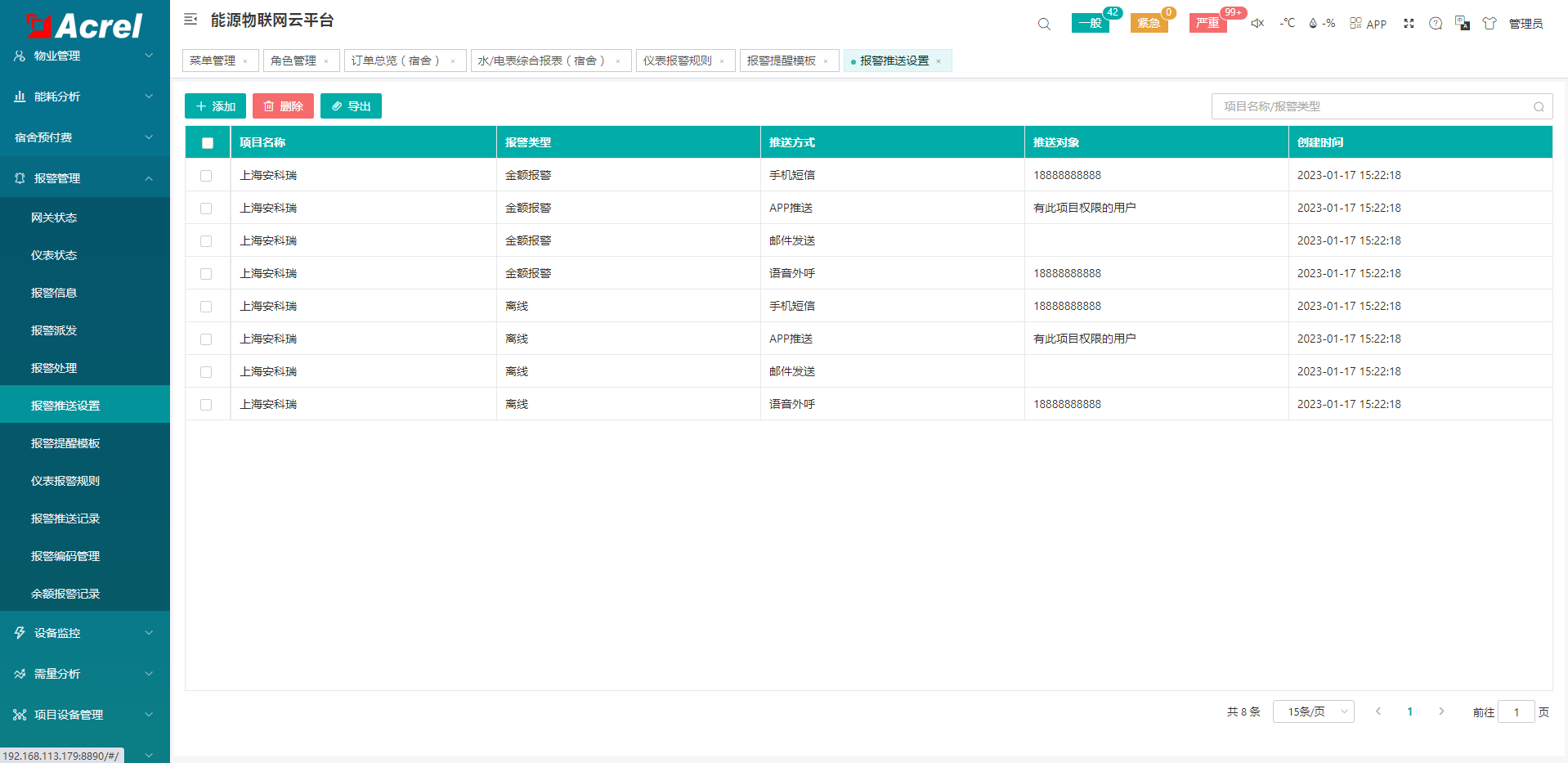Viewport: 1568px width, 763px height.
Task: Check the 金额报警 邮件发送 row
Action: (x=206, y=241)
